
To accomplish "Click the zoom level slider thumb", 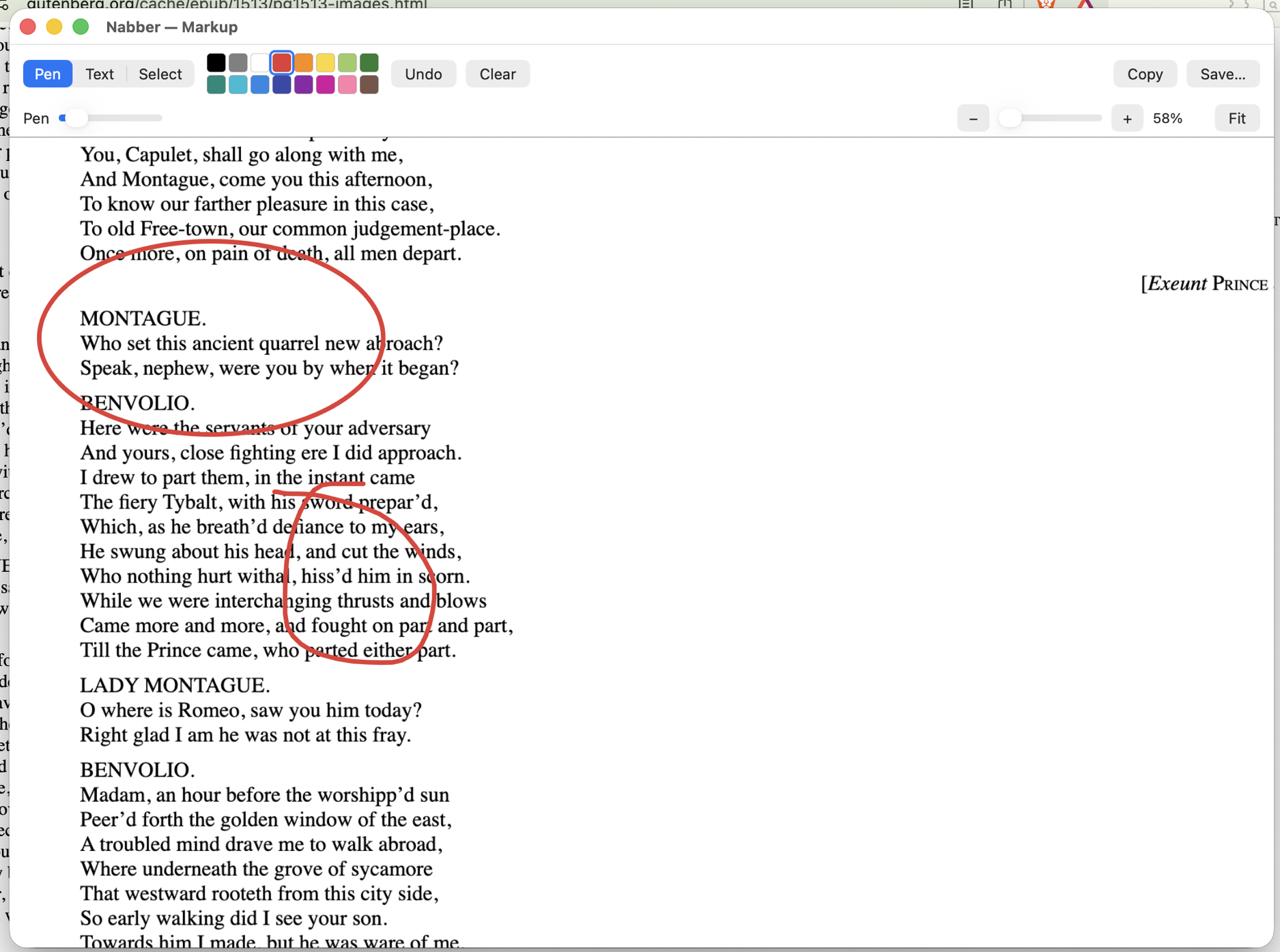I will pos(1010,118).
